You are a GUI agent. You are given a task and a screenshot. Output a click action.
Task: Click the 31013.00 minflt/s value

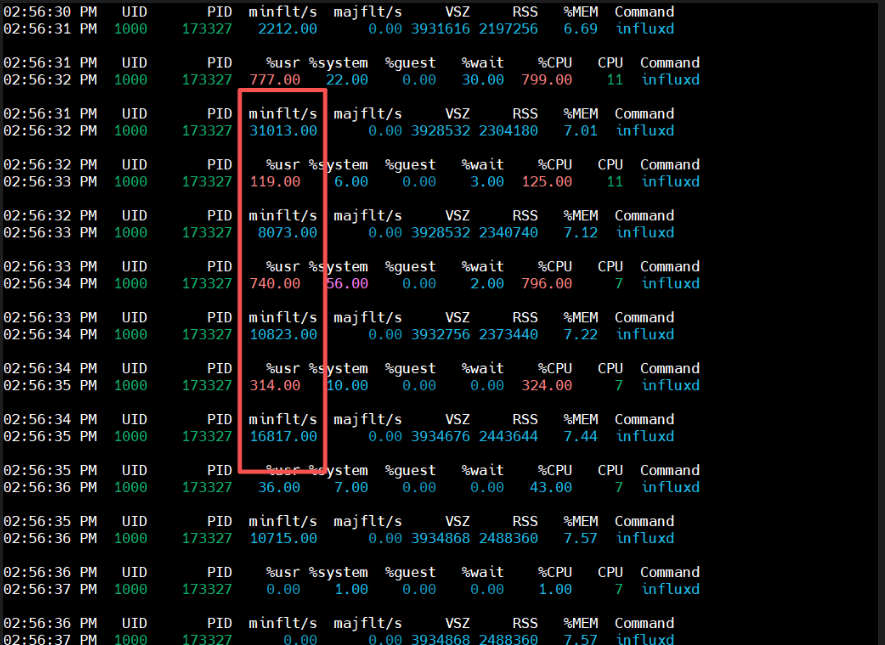click(x=283, y=131)
